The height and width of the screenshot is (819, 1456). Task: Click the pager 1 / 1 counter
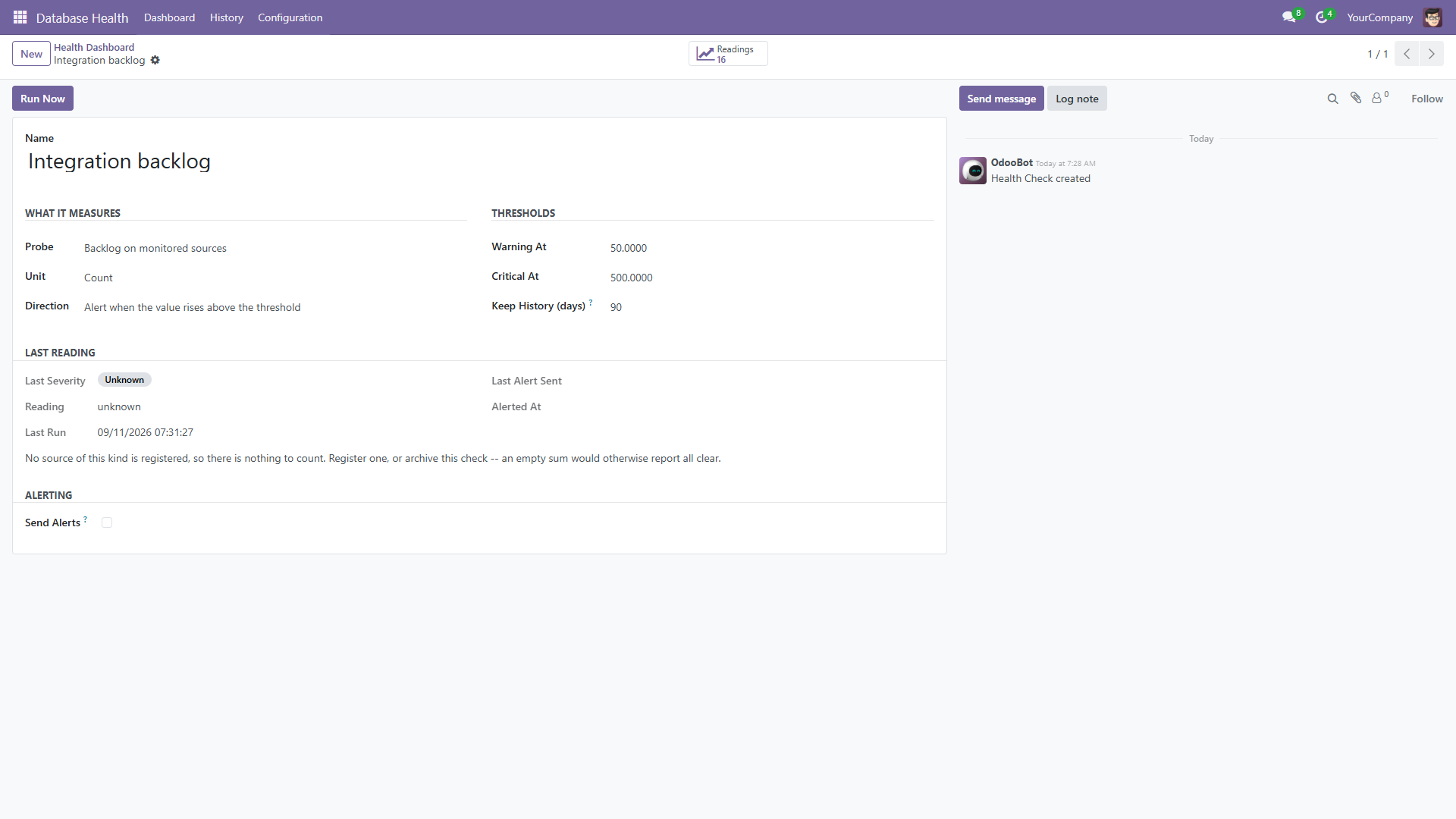pos(1377,54)
